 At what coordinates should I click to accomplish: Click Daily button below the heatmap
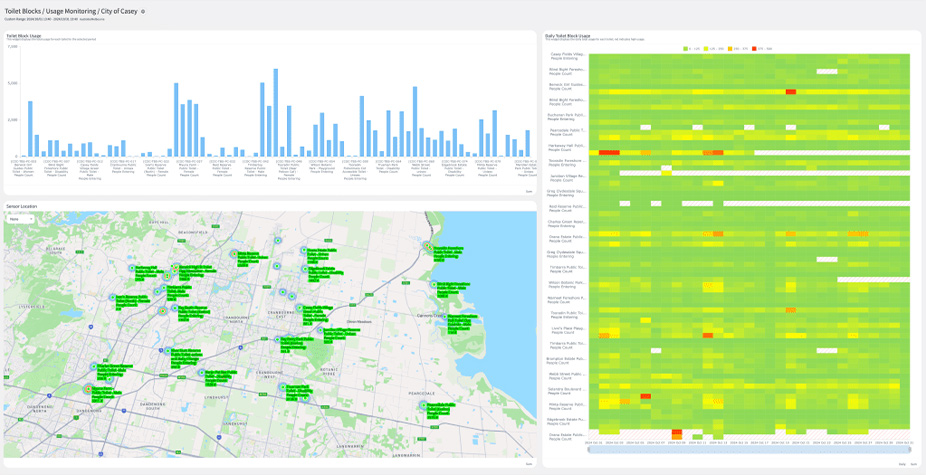(x=901, y=464)
